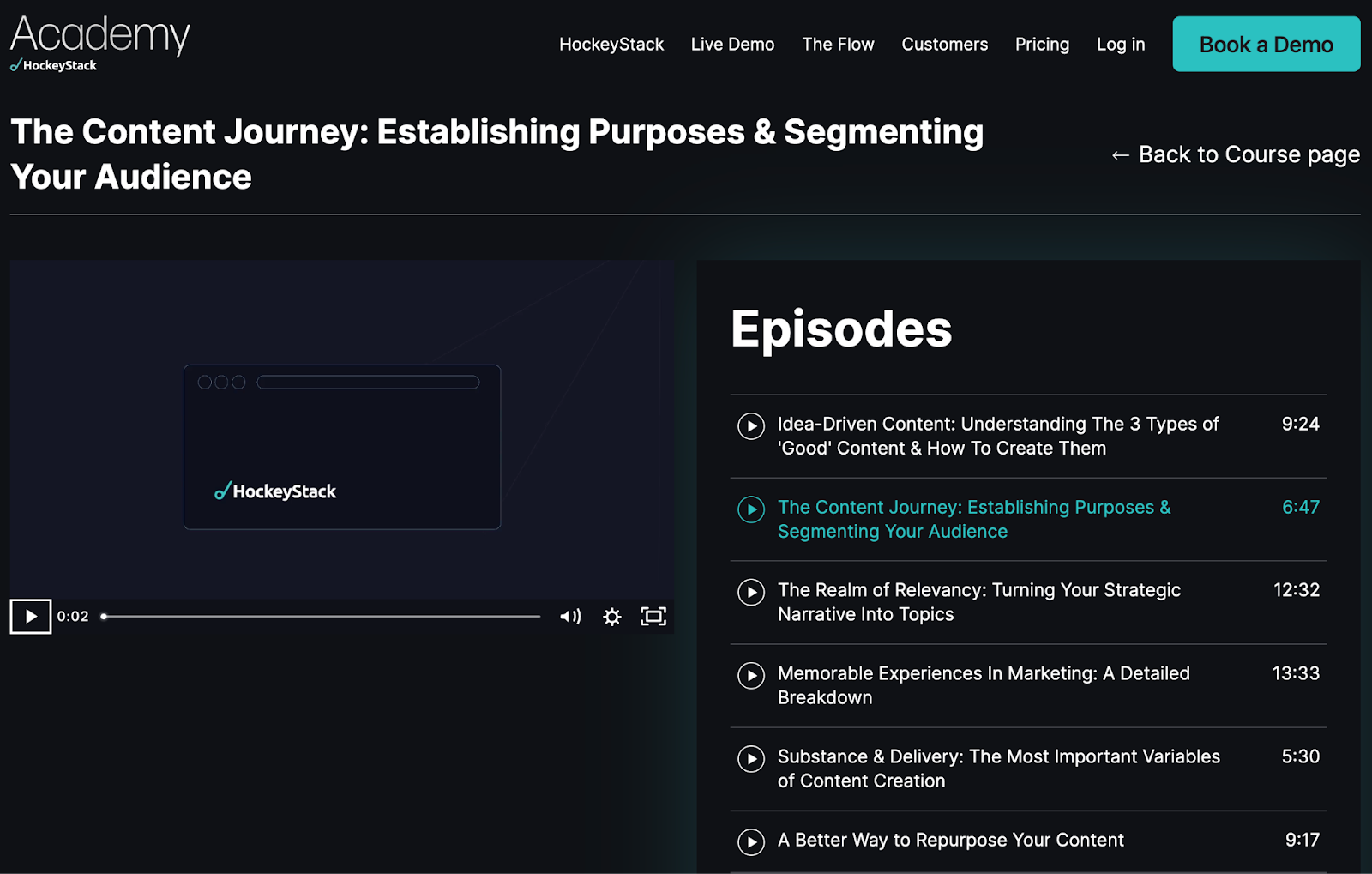Viewport: 1372px width, 874px height.
Task: Open episode Memorable Experiences In Marketing title
Action: pyautogui.click(x=984, y=685)
